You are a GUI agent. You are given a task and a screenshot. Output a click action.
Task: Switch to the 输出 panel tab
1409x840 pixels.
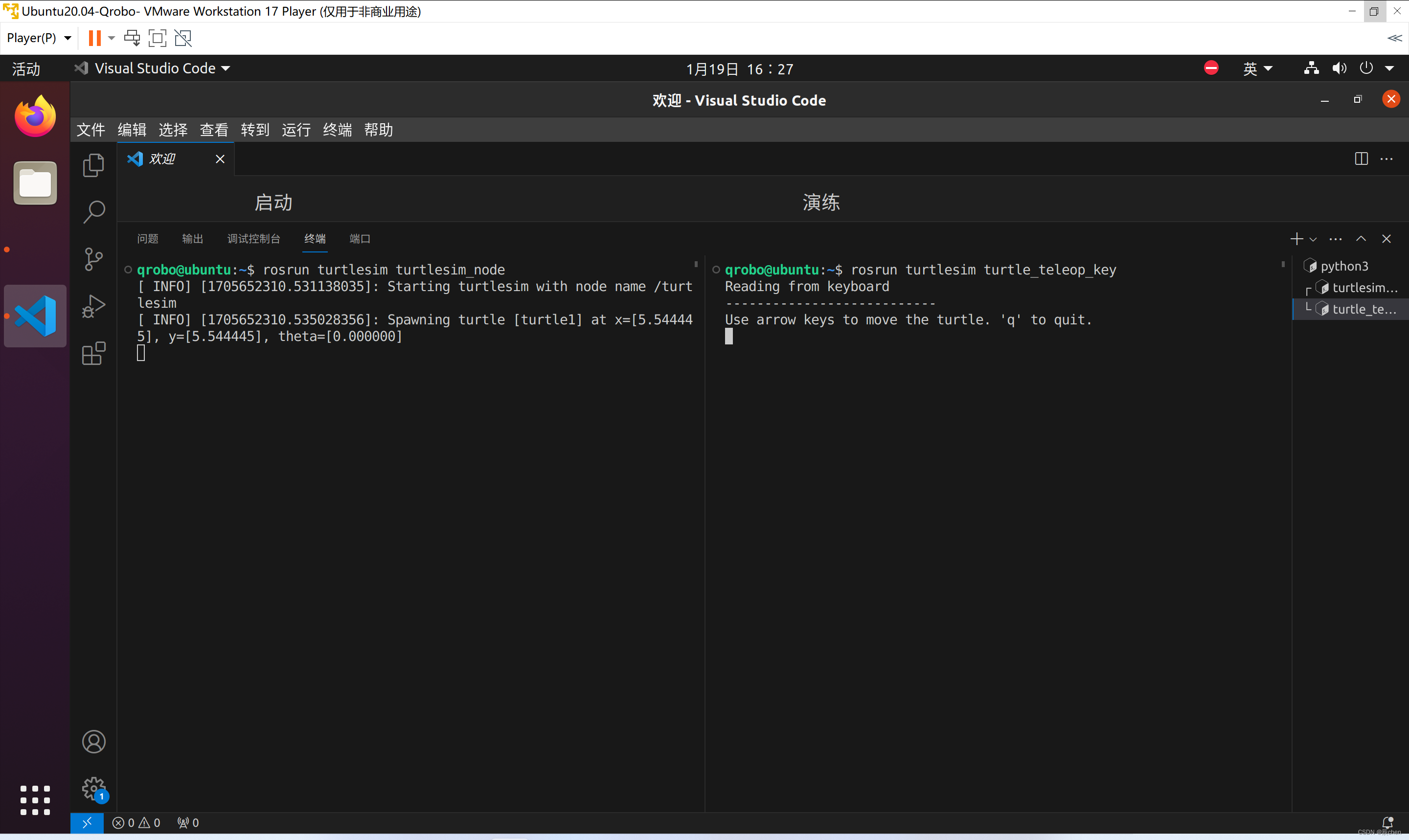tap(192, 239)
